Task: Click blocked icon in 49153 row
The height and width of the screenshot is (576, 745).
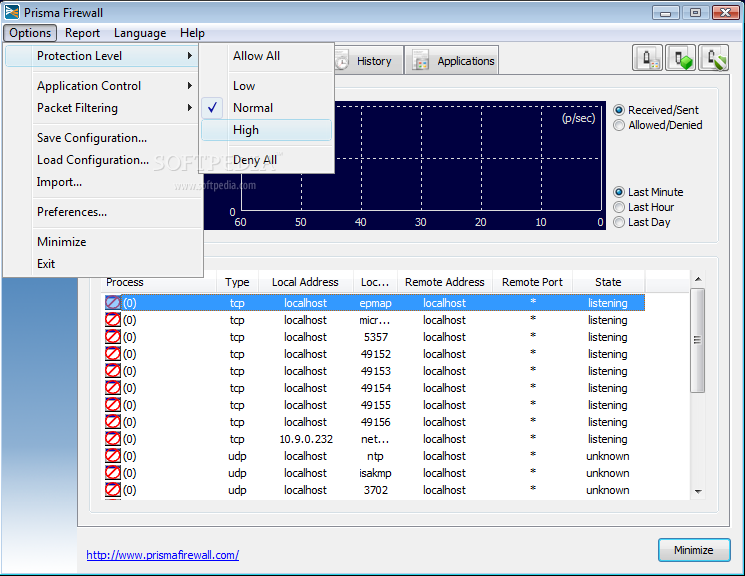Action: 113,371
